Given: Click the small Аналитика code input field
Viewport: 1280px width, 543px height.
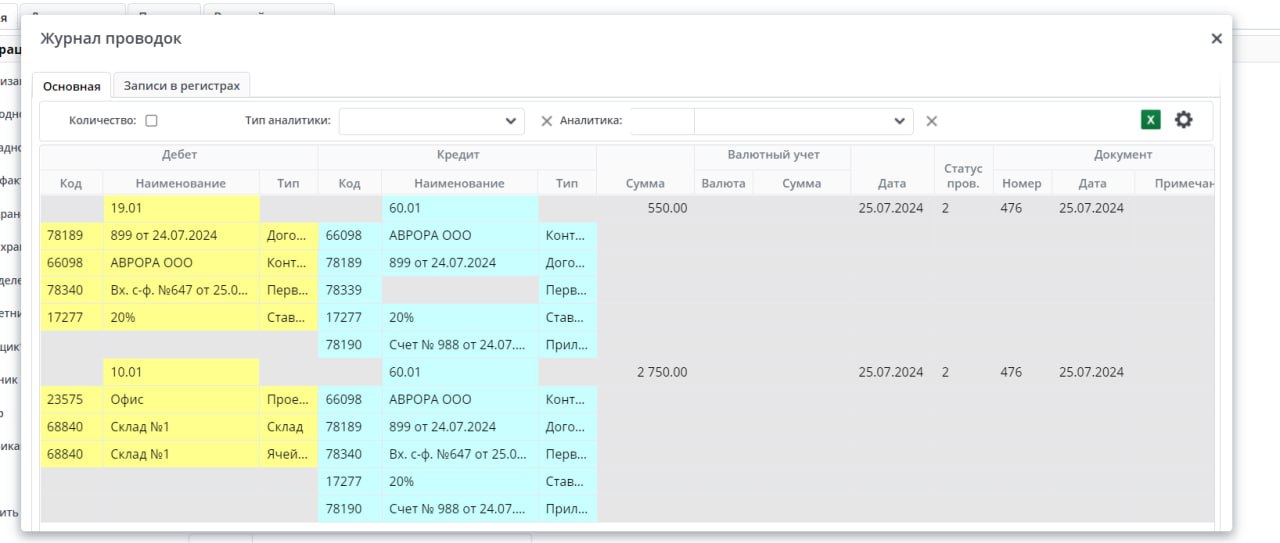Looking at the screenshot, I should point(661,121).
